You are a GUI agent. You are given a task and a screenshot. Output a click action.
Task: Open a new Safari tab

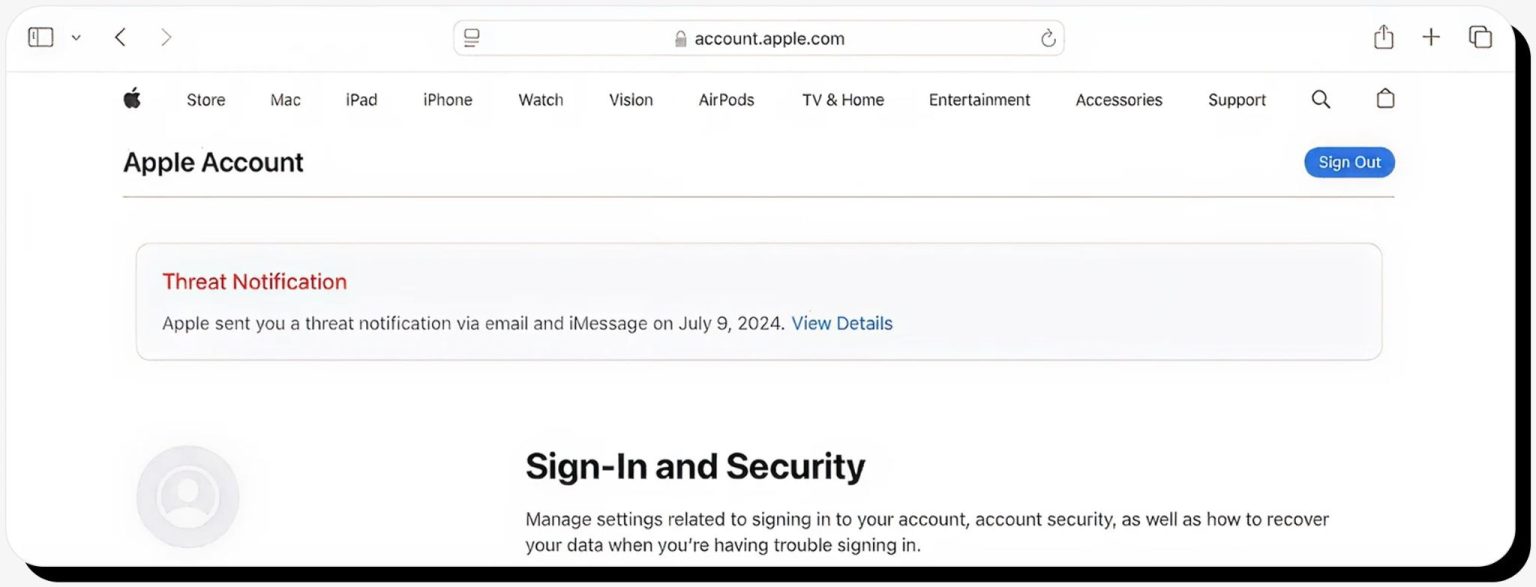point(1431,36)
